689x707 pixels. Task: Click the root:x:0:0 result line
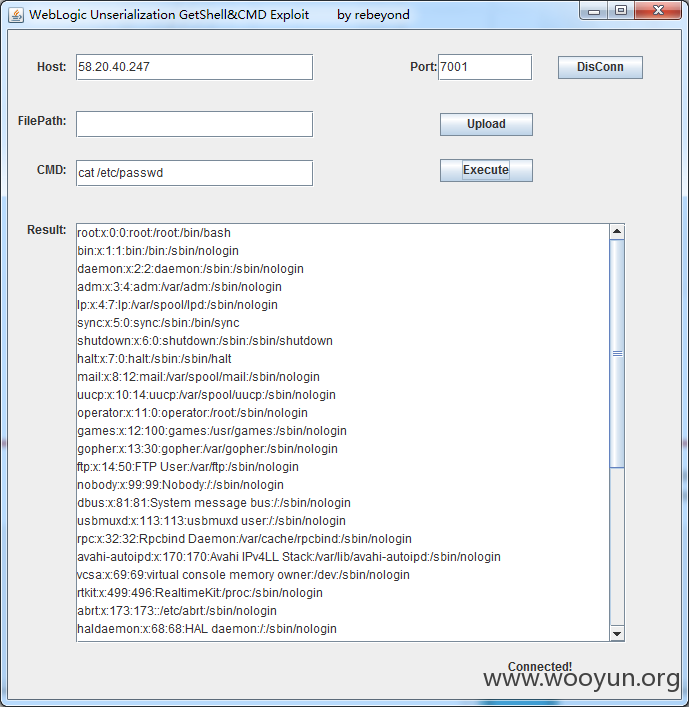pos(154,233)
